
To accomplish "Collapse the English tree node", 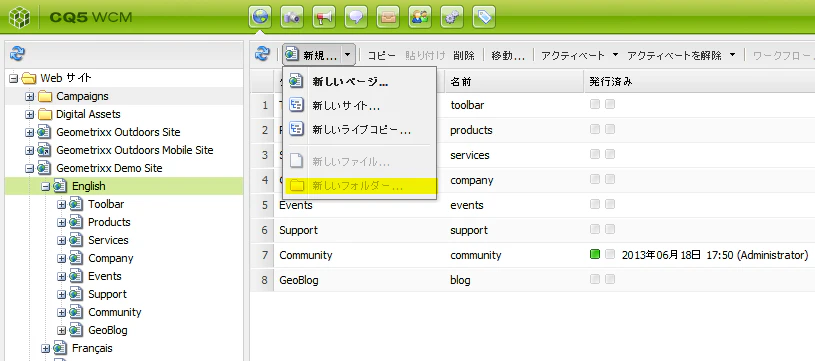I will click(46, 186).
